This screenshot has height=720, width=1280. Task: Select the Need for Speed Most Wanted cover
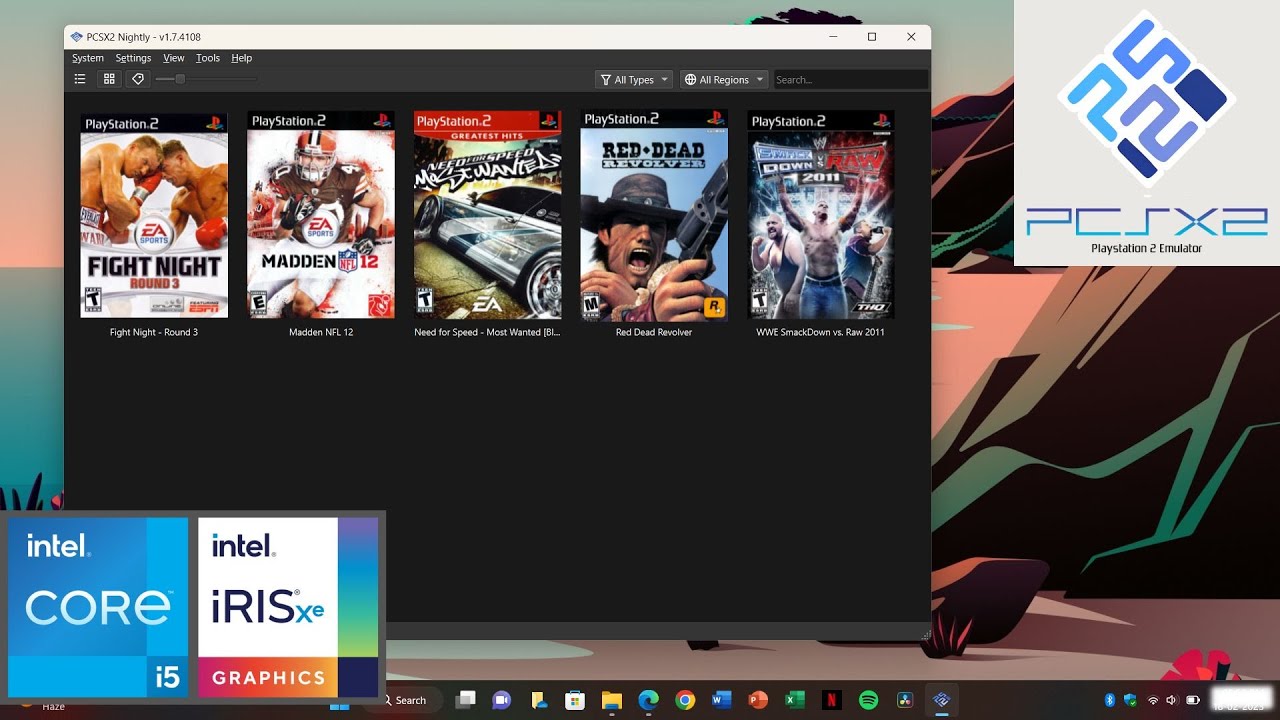coord(488,214)
